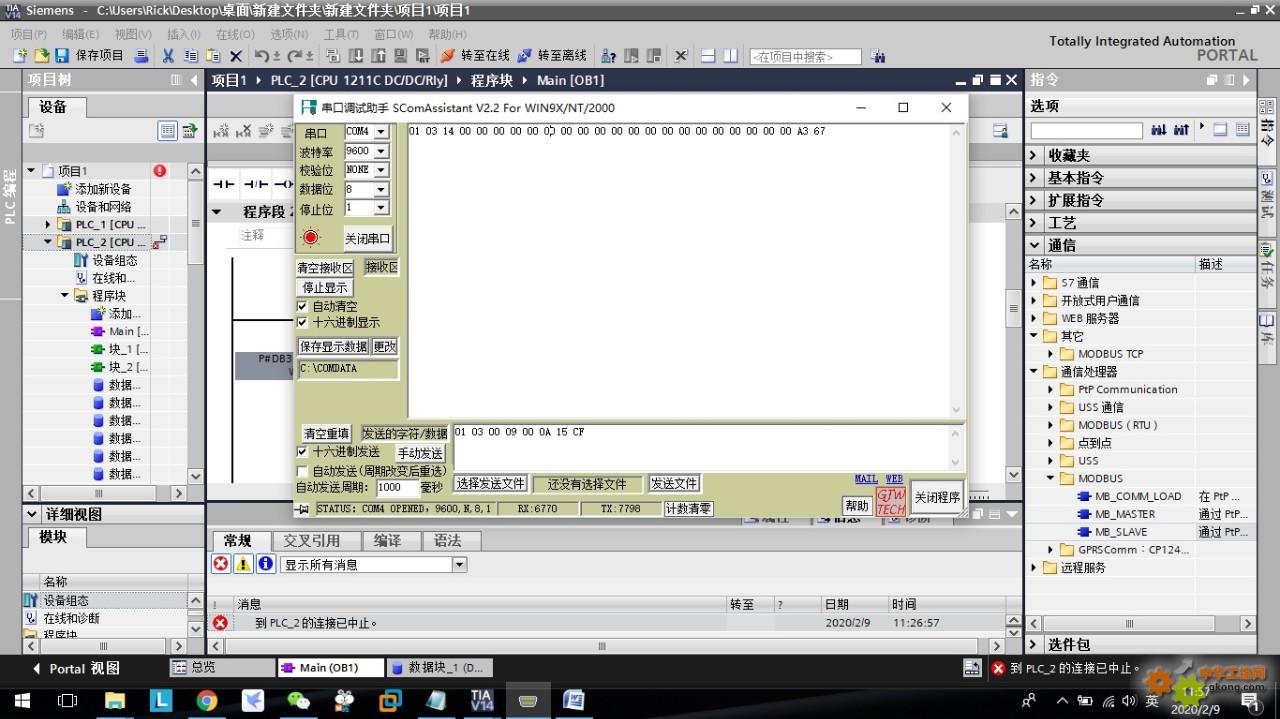The width and height of the screenshot is (1280, 719).
Task: Click the 手动发送 button
Action: [x=420, y=453]
